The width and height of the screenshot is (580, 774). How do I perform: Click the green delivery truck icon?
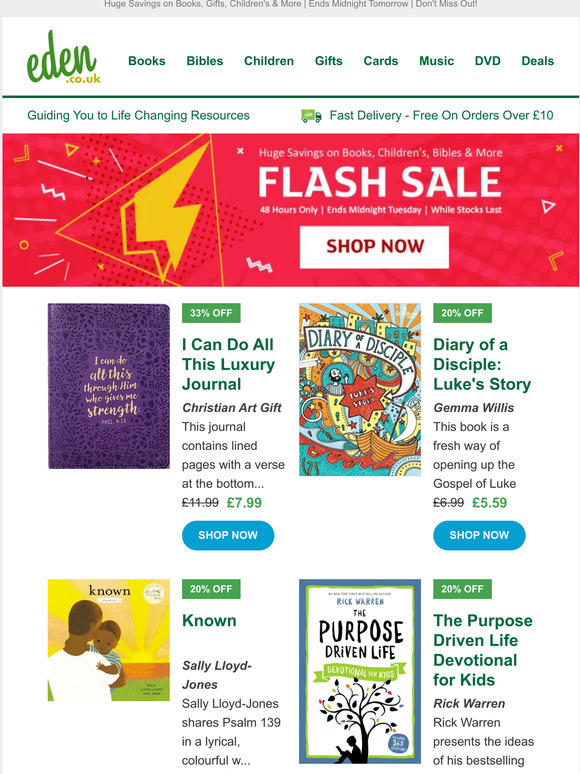(x=311, y=116)
